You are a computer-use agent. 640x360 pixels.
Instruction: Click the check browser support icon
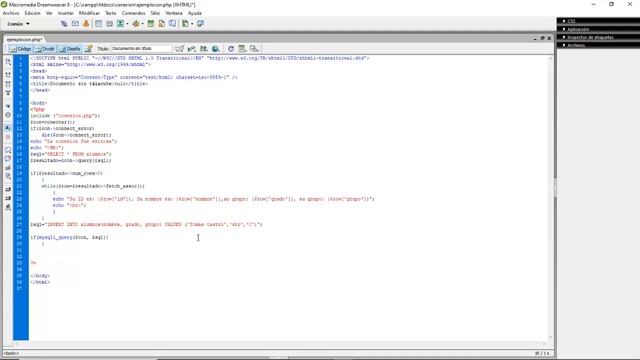point(179,49)
